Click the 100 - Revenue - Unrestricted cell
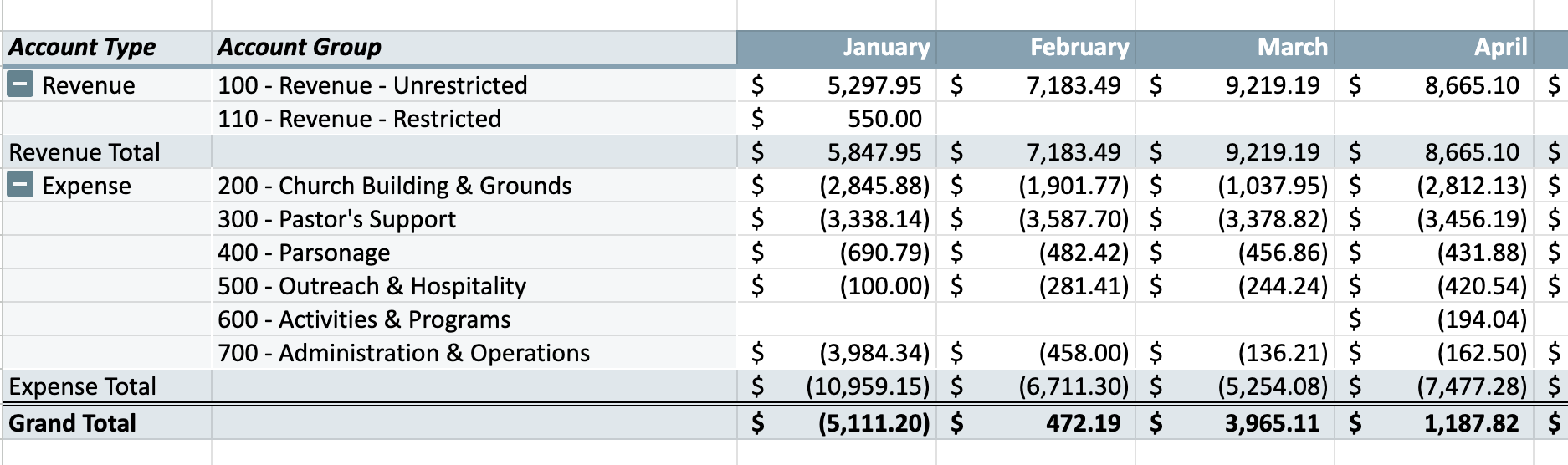Image resolution: width=1568 pixels, height=465 pixels. tap(372, 85)
